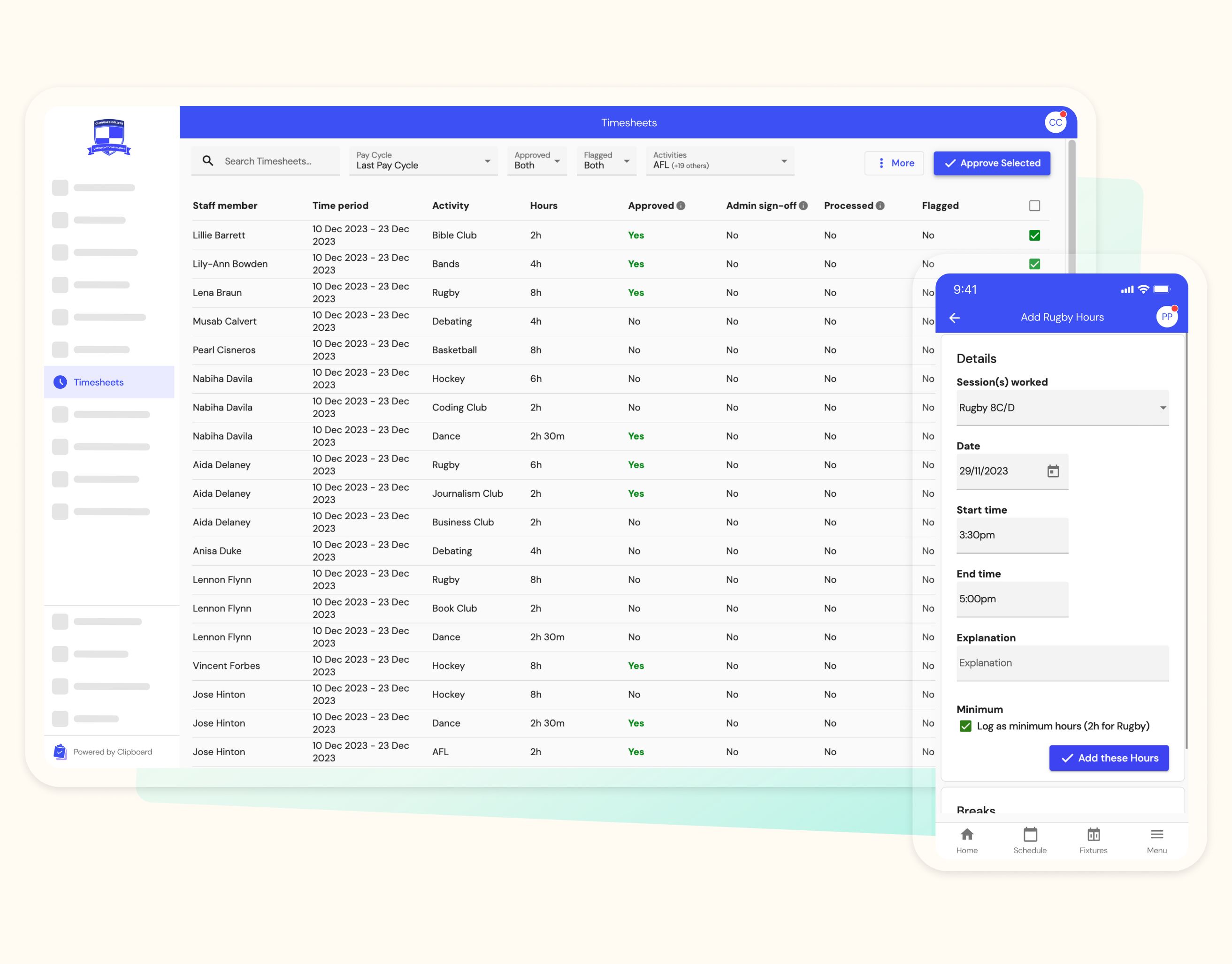This screenshot has height=964, width=1232.
Task: Click inside the Explanation text field
Action: click(1062, 663)
